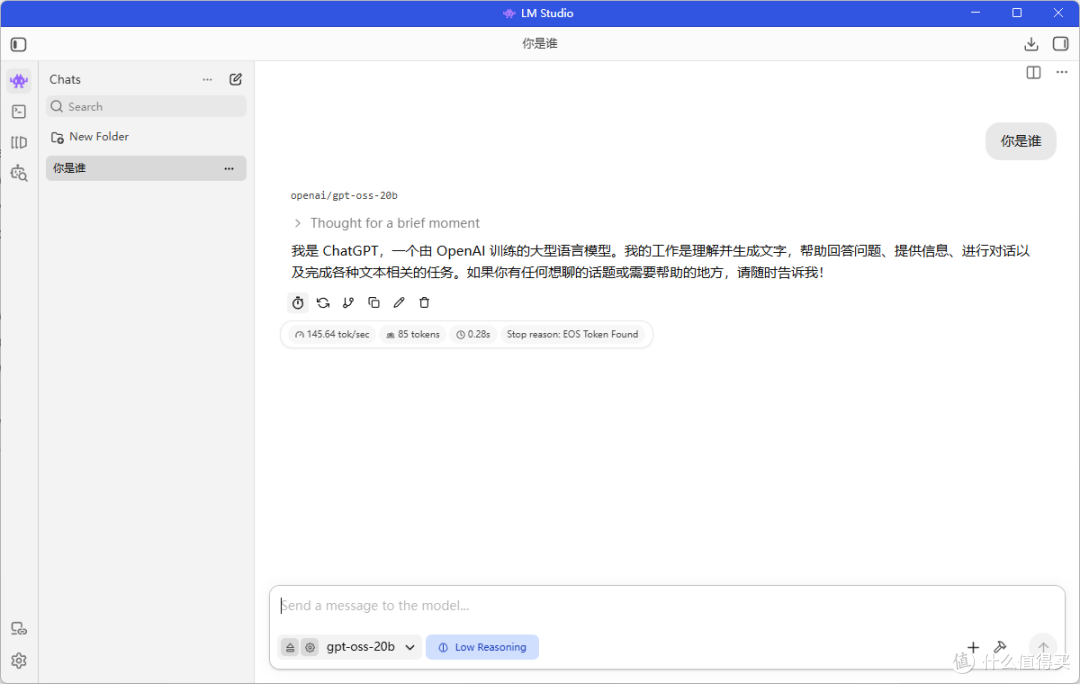Open the runtime link icon above settings
1080x684 pixels.
click(x=19, y=629)
